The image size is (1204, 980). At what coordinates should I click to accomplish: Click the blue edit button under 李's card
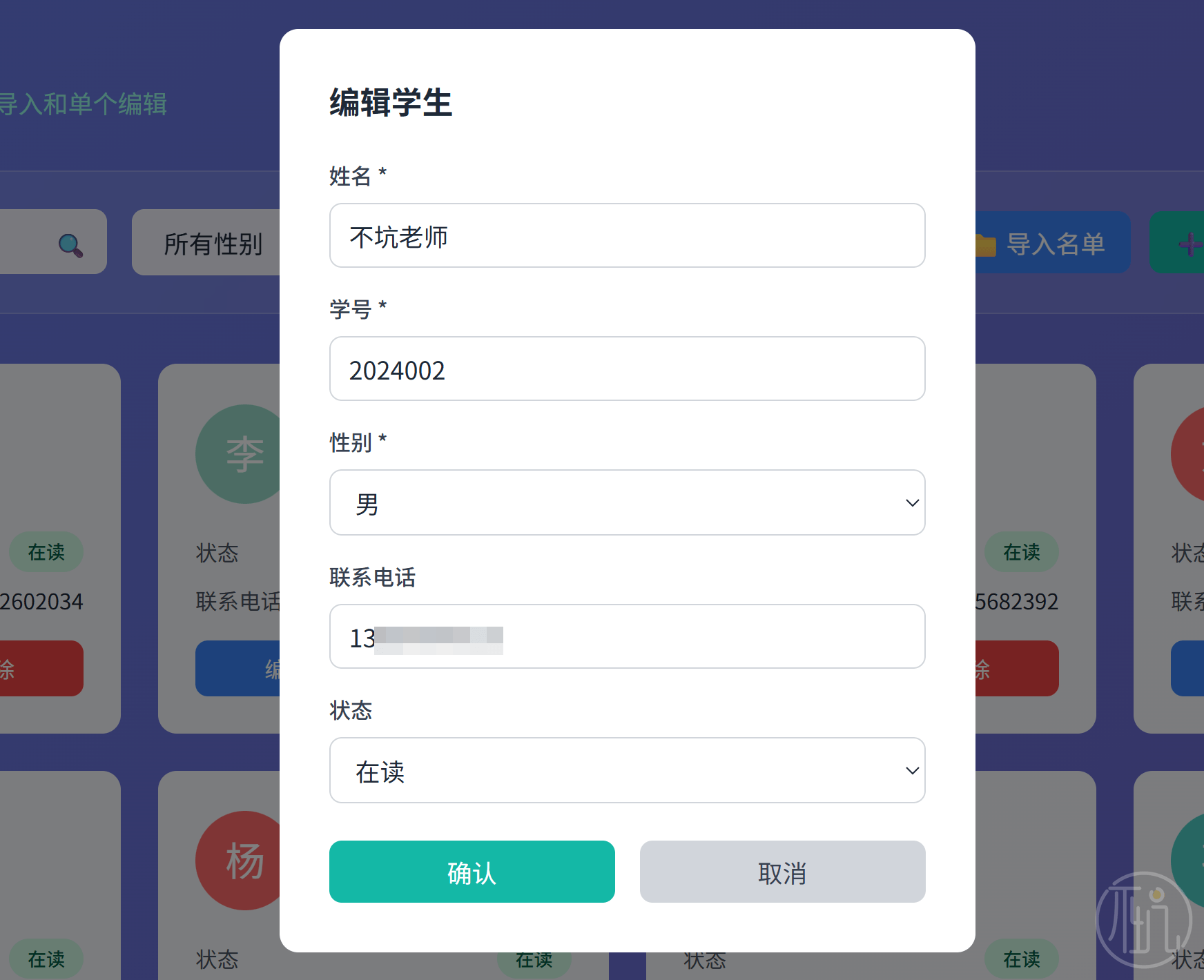click(x=239, y=668)
